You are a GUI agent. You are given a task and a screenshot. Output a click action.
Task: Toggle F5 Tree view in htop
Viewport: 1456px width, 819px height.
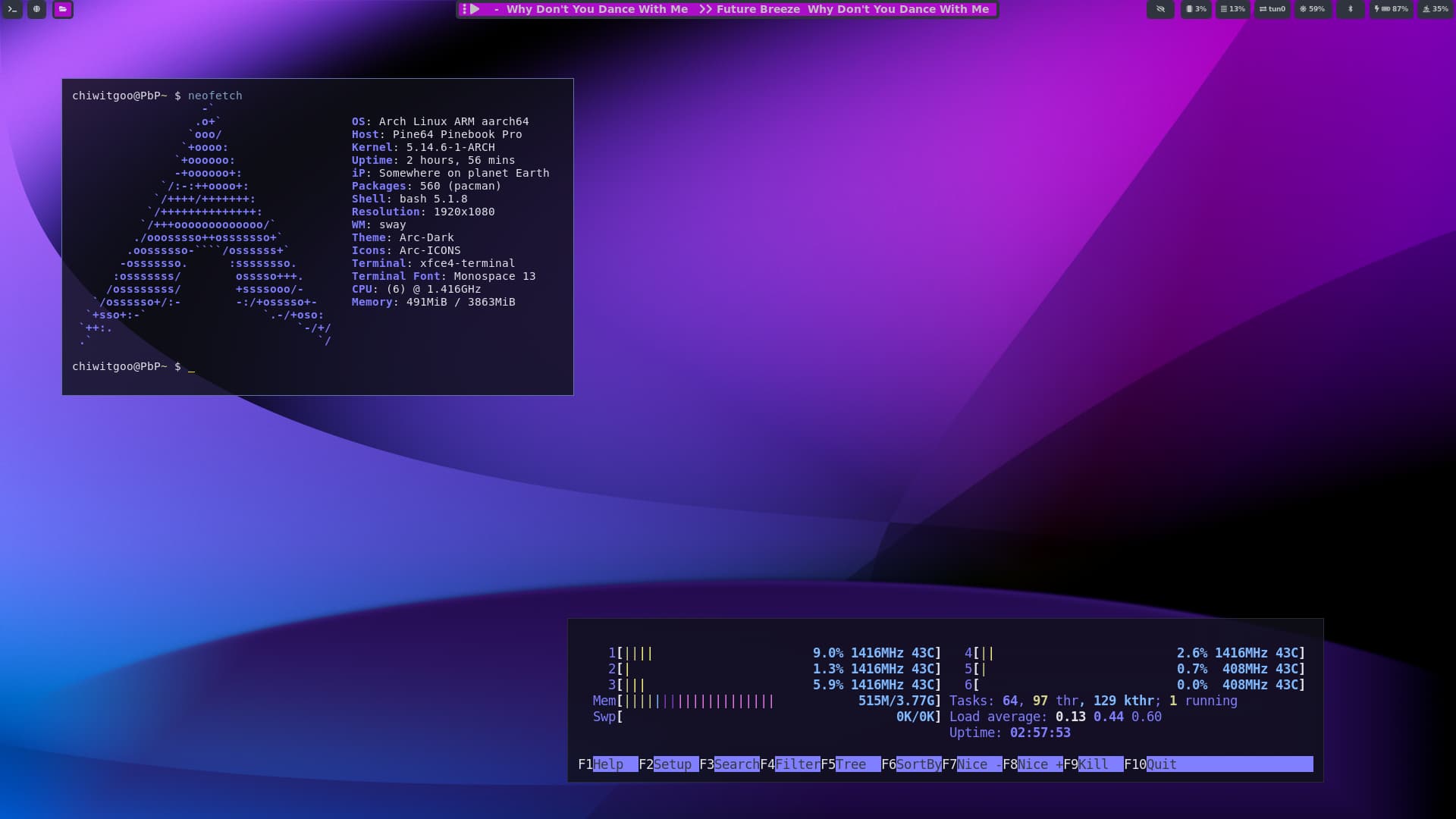[850, 764]
